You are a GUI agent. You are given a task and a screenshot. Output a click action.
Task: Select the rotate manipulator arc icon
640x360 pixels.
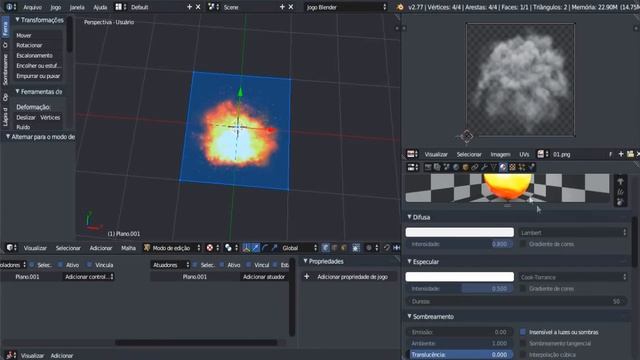265,248
